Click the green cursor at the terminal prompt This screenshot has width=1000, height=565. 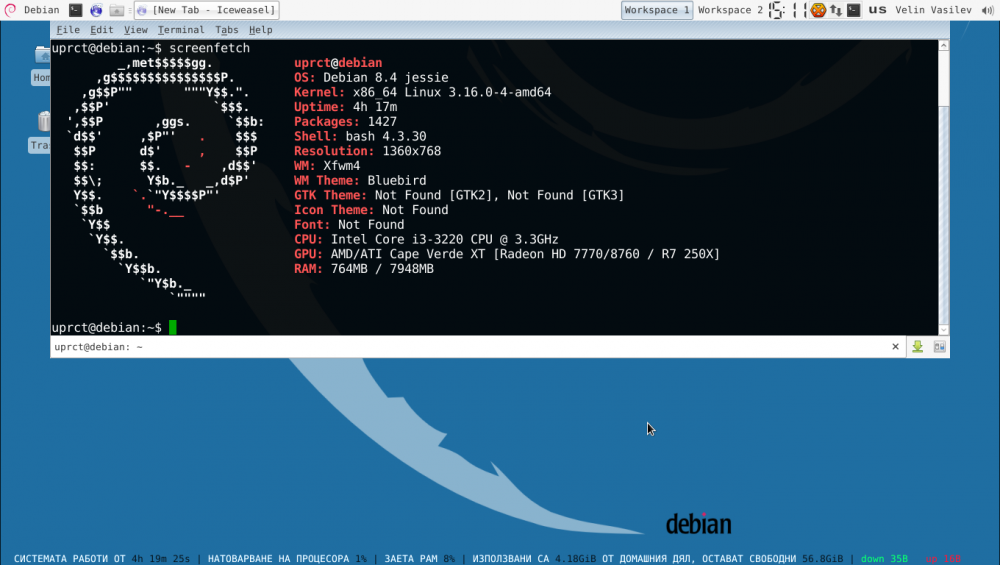pos(172,327)
